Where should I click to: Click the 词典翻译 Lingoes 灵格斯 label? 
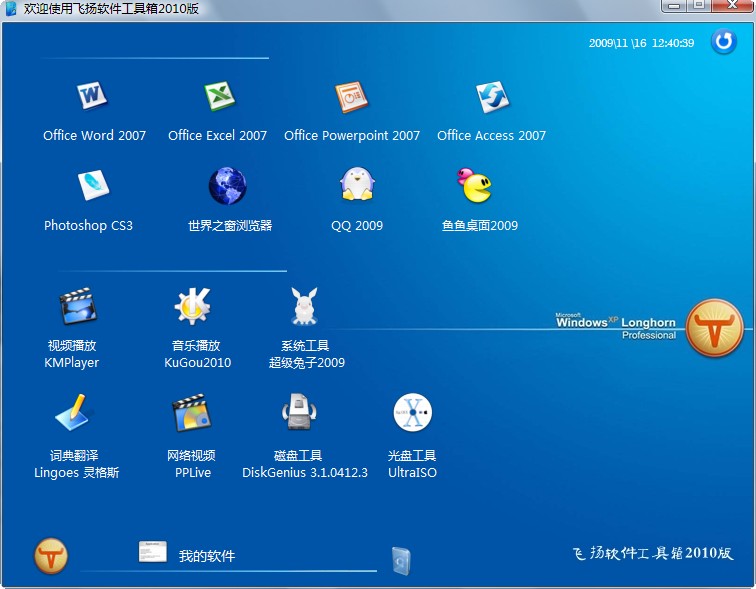click(x=77, y=464)
